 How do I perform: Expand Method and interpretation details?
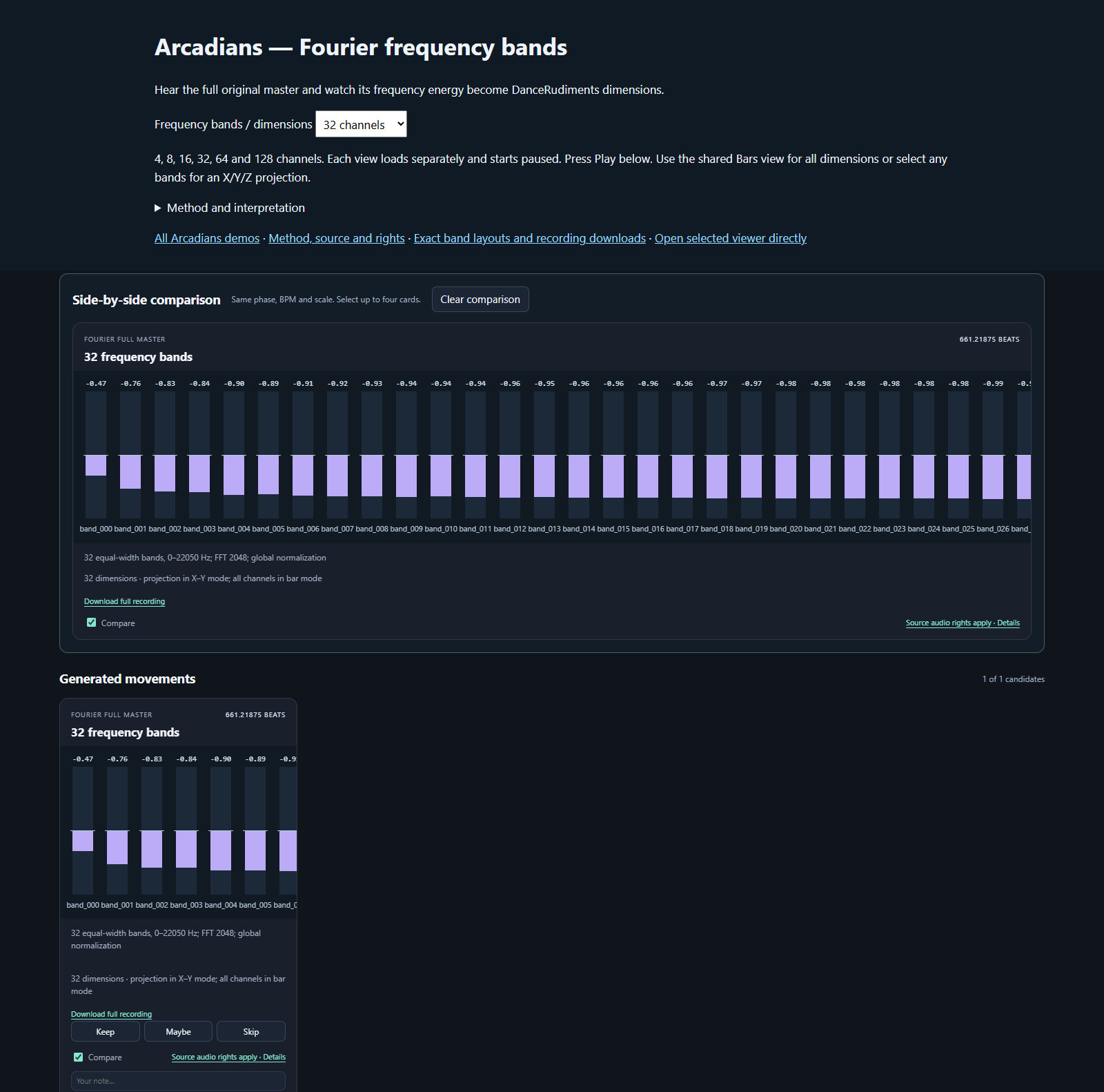(x=230, y=208)
